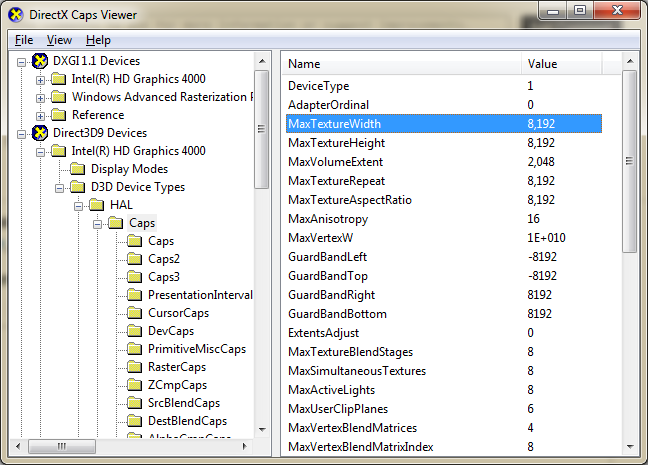Sort list by Value column header
Screen dimensions: 648x465
[561, 64]
